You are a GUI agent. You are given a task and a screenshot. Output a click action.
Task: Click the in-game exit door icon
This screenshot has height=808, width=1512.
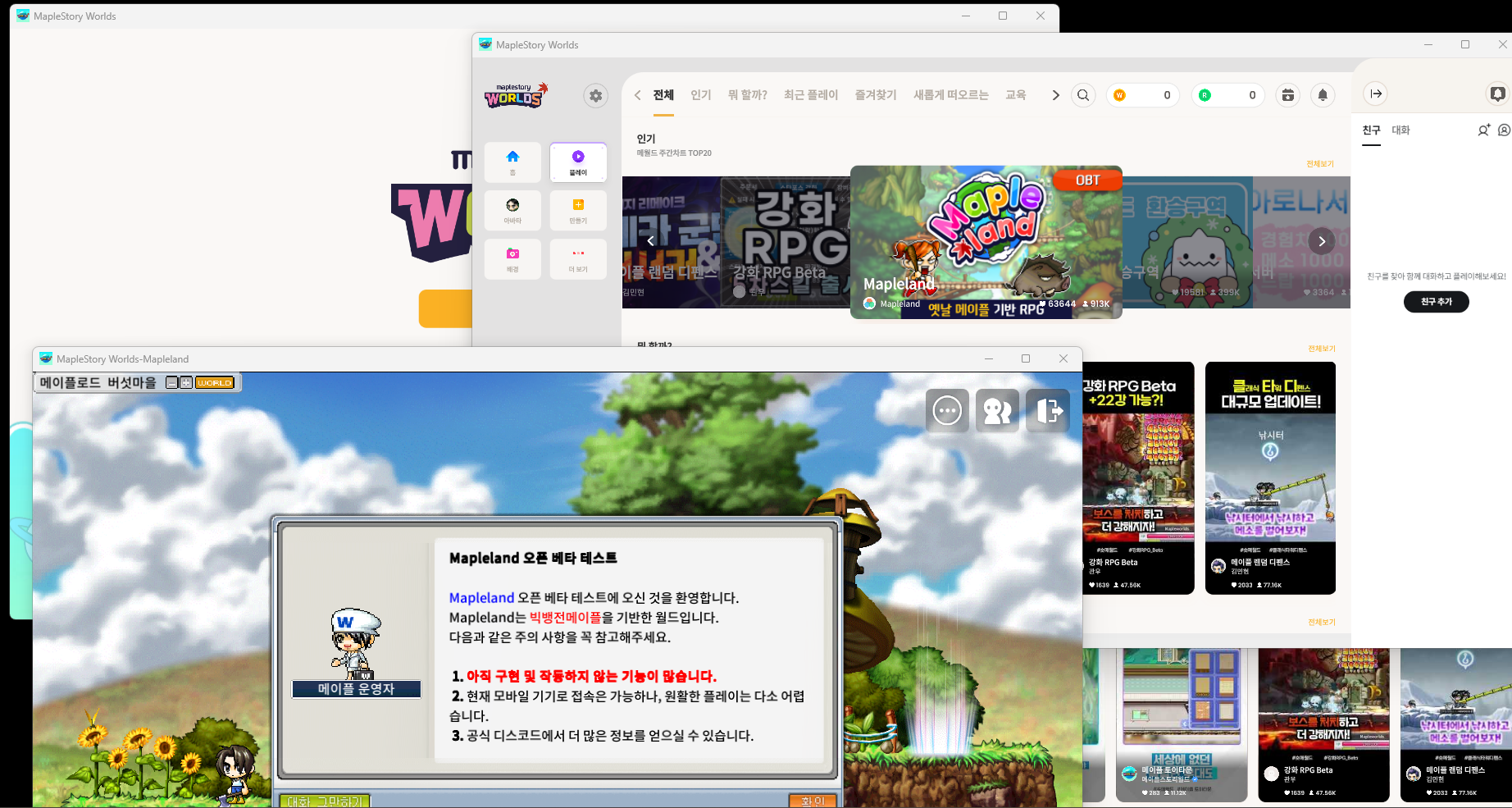coord(1048,410)
